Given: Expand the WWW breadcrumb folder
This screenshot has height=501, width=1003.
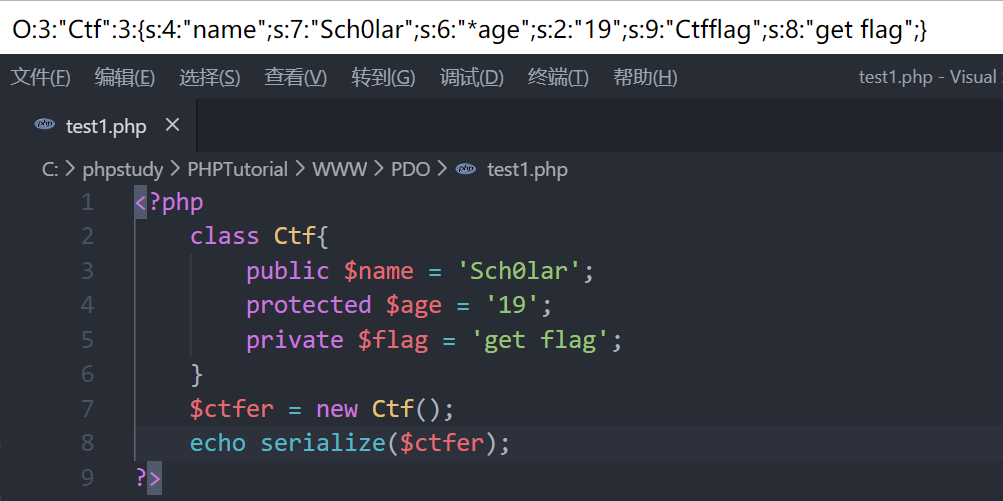Looking at the screenshot, I should [x=339, y=169].
